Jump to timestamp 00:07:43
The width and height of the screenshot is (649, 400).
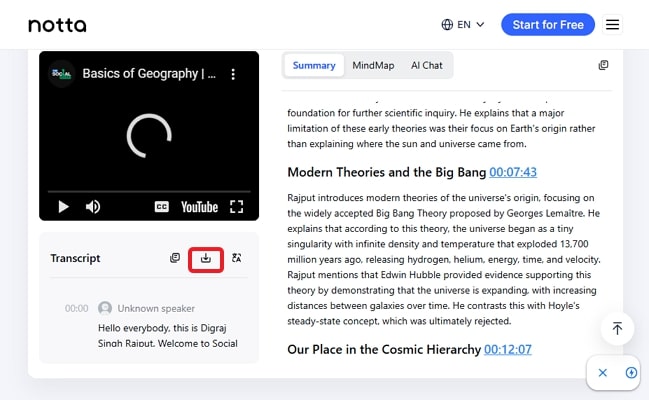(513, 172)
